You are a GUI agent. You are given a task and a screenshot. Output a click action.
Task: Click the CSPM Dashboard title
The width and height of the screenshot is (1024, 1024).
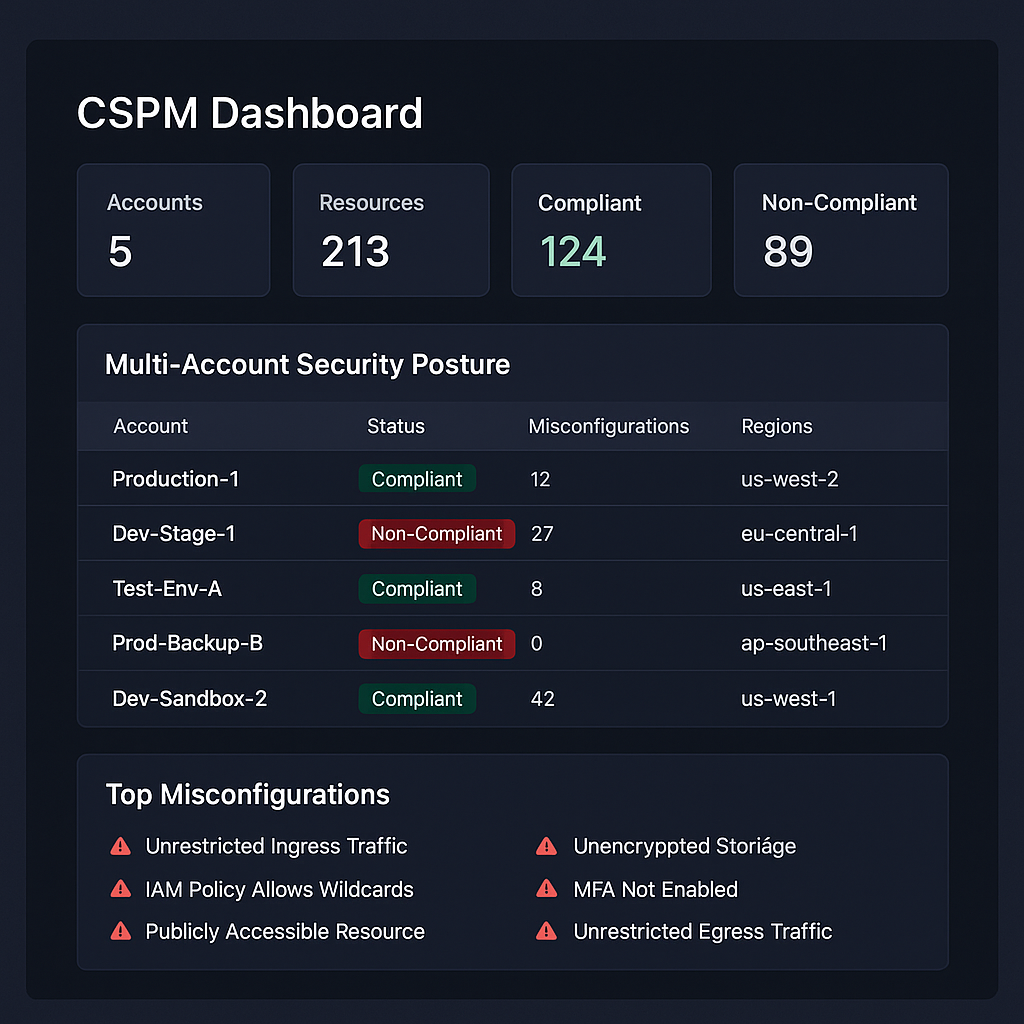point(250,113)
